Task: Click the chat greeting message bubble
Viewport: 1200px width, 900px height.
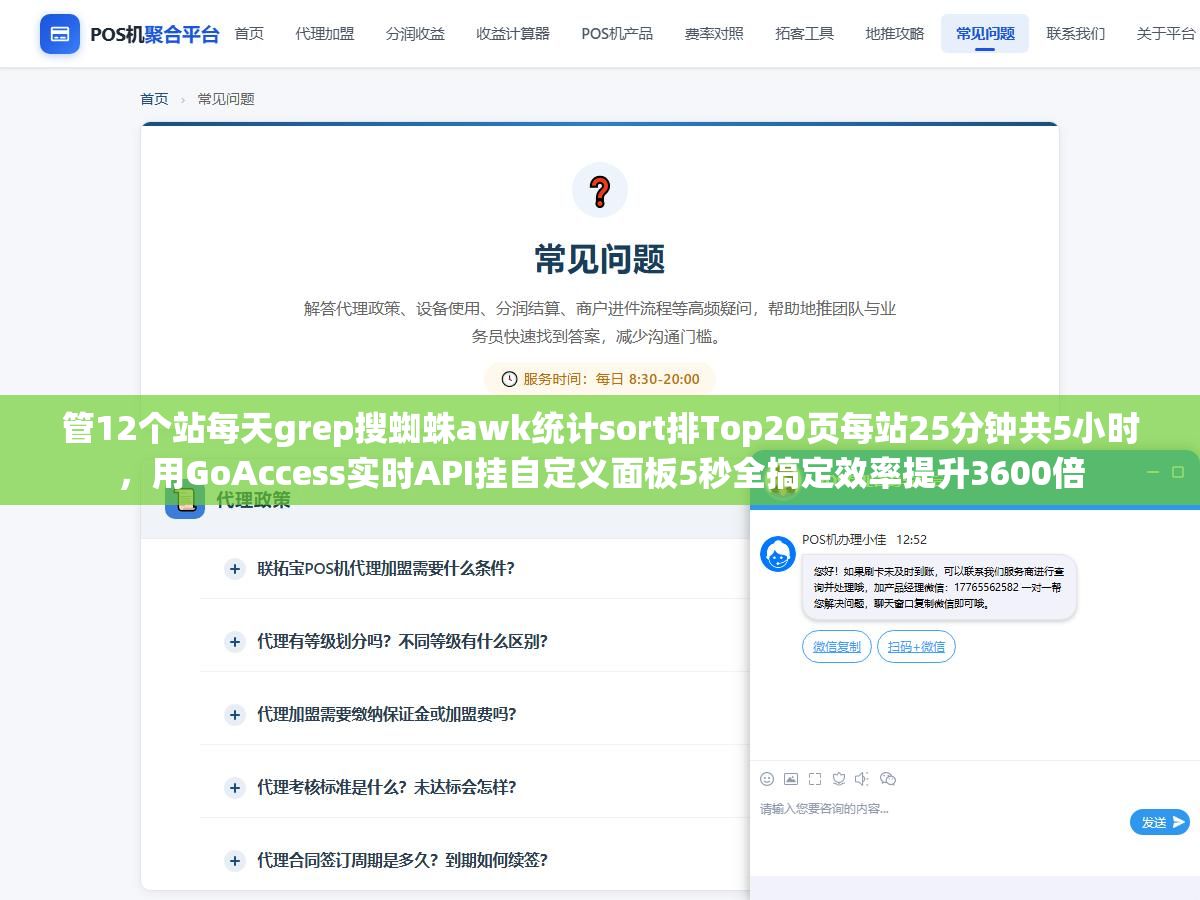Action: (939, 588)
